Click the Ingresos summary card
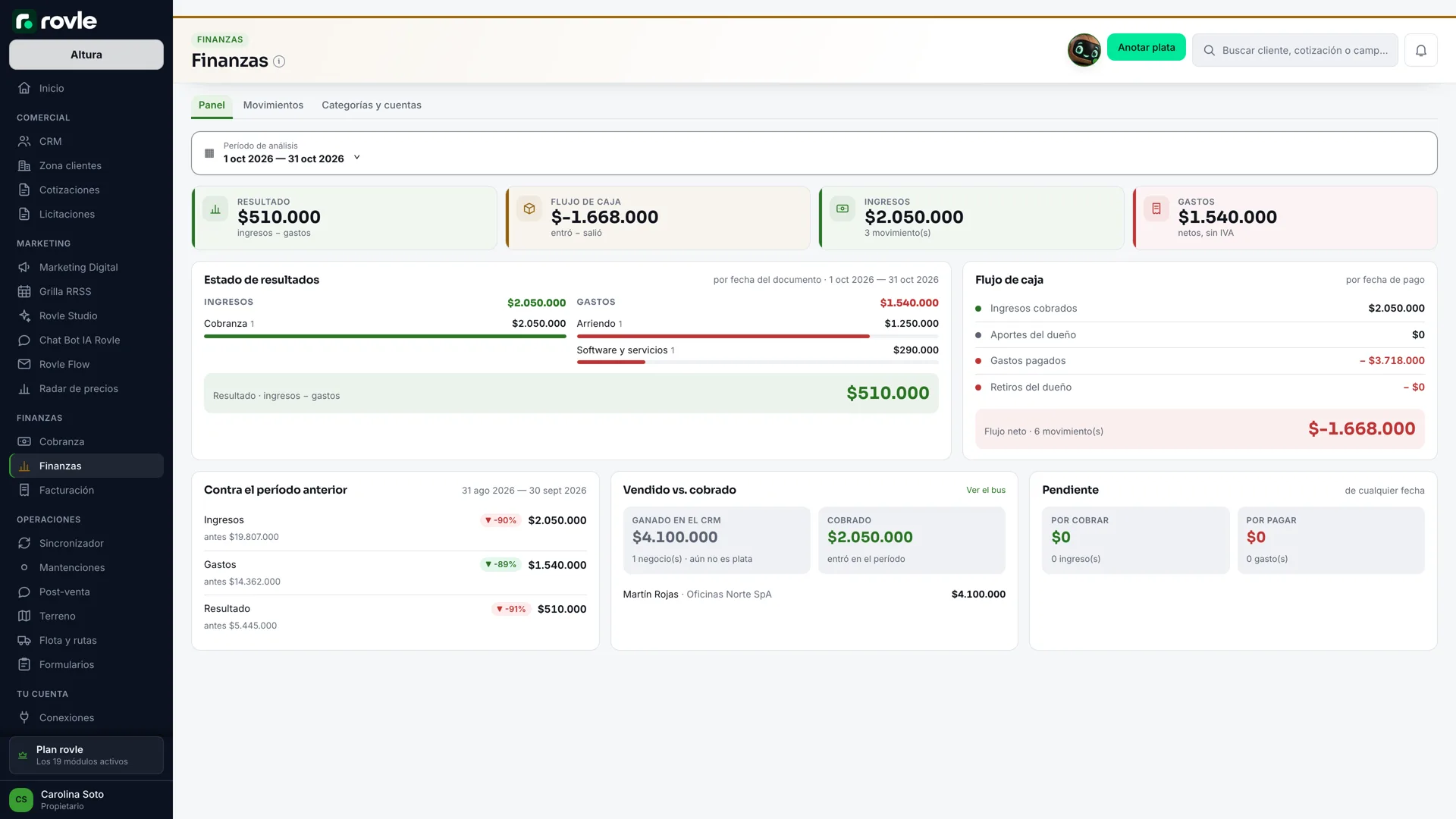 pos(971,218)
